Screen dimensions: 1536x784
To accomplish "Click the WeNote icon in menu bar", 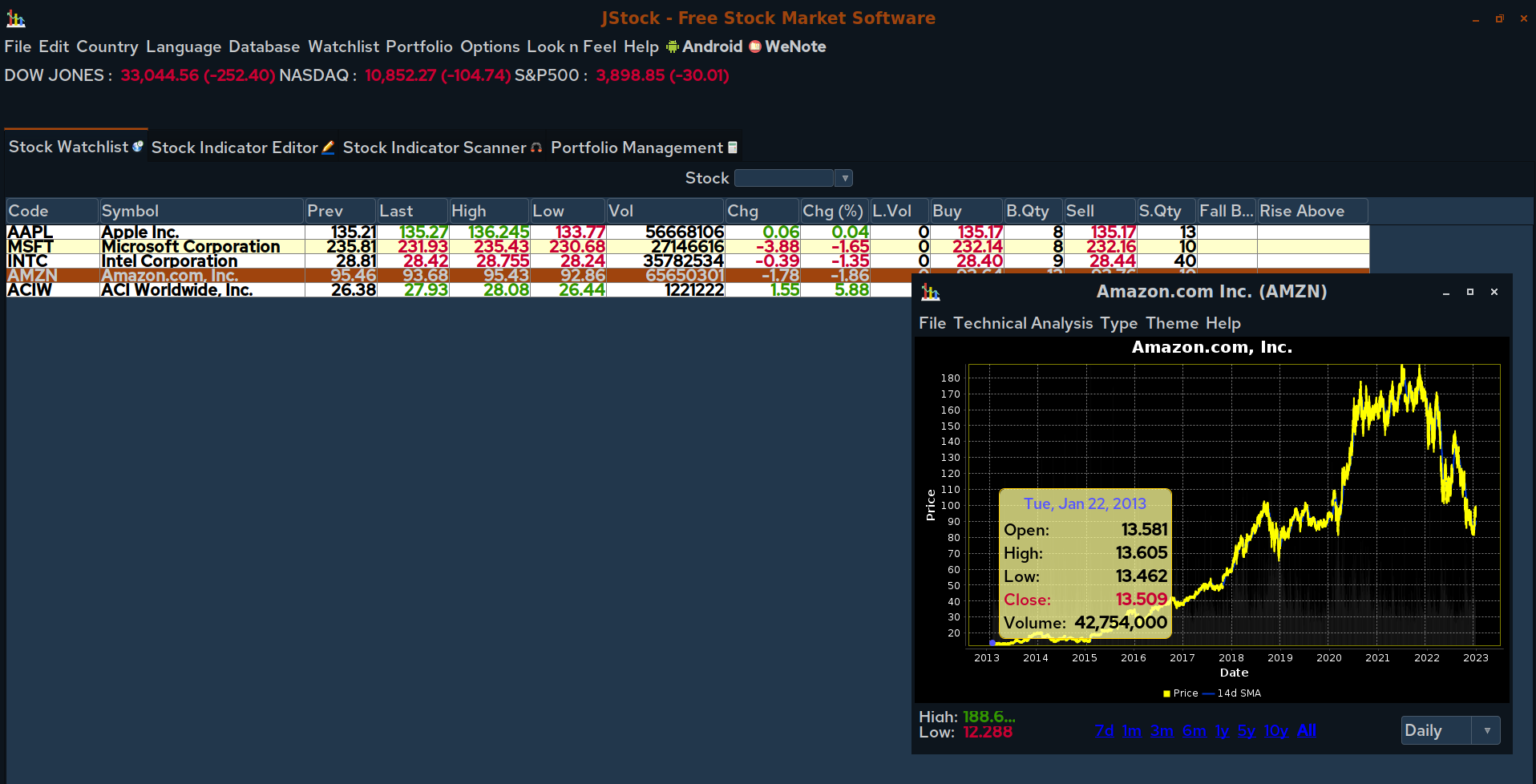I will 755,46.
